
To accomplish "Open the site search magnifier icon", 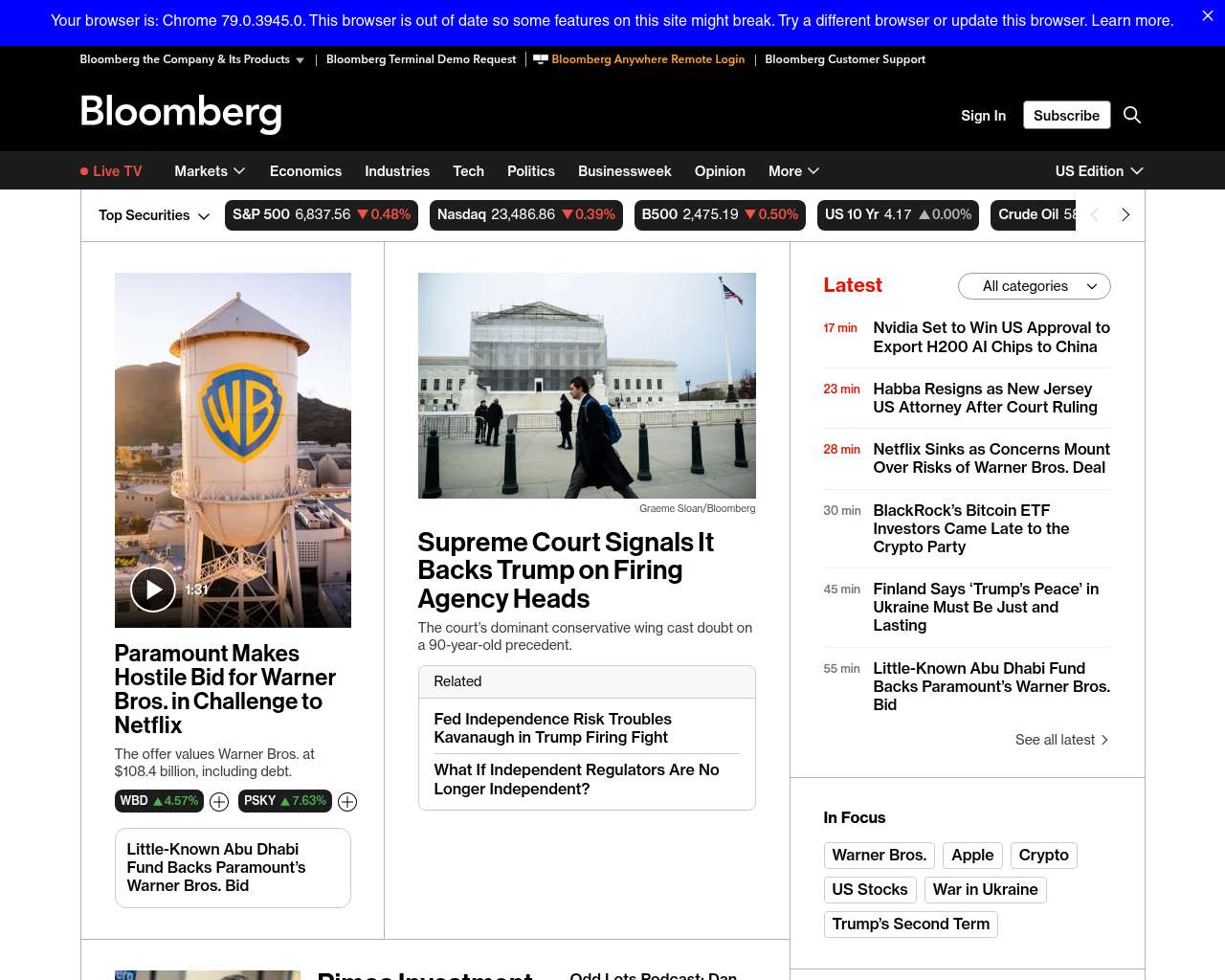I will 1132,115.
